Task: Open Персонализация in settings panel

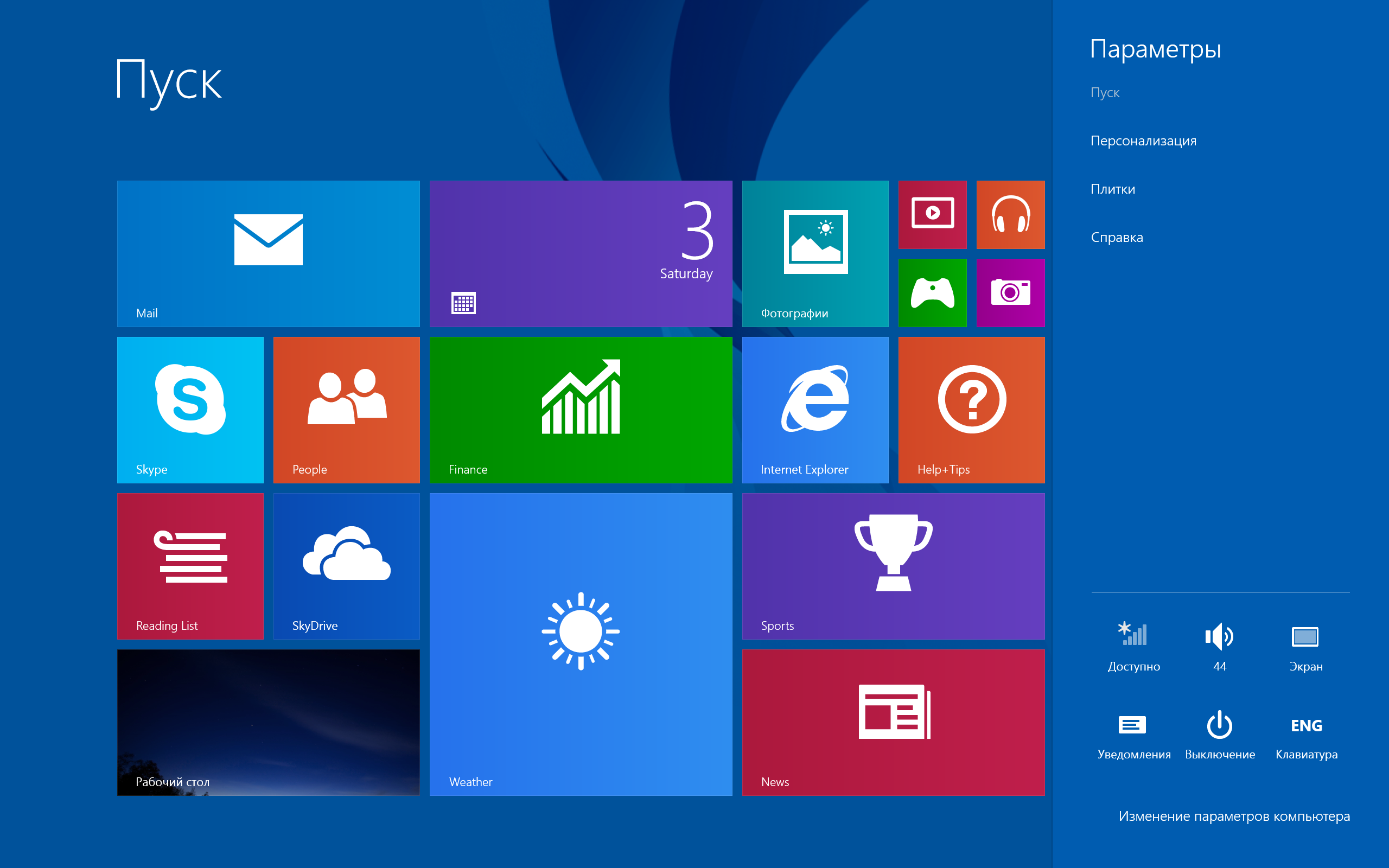Action: 1143,141
